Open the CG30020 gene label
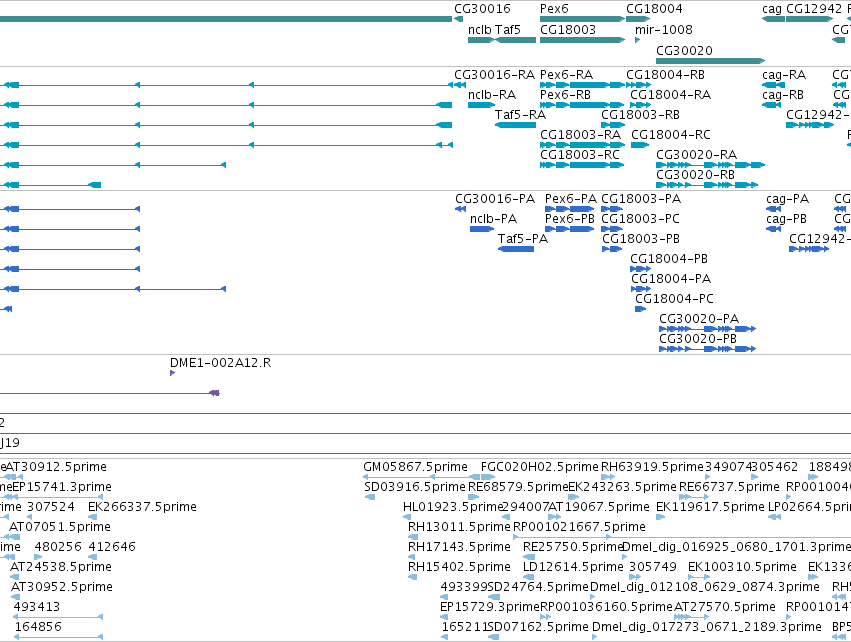 (684, 50)
